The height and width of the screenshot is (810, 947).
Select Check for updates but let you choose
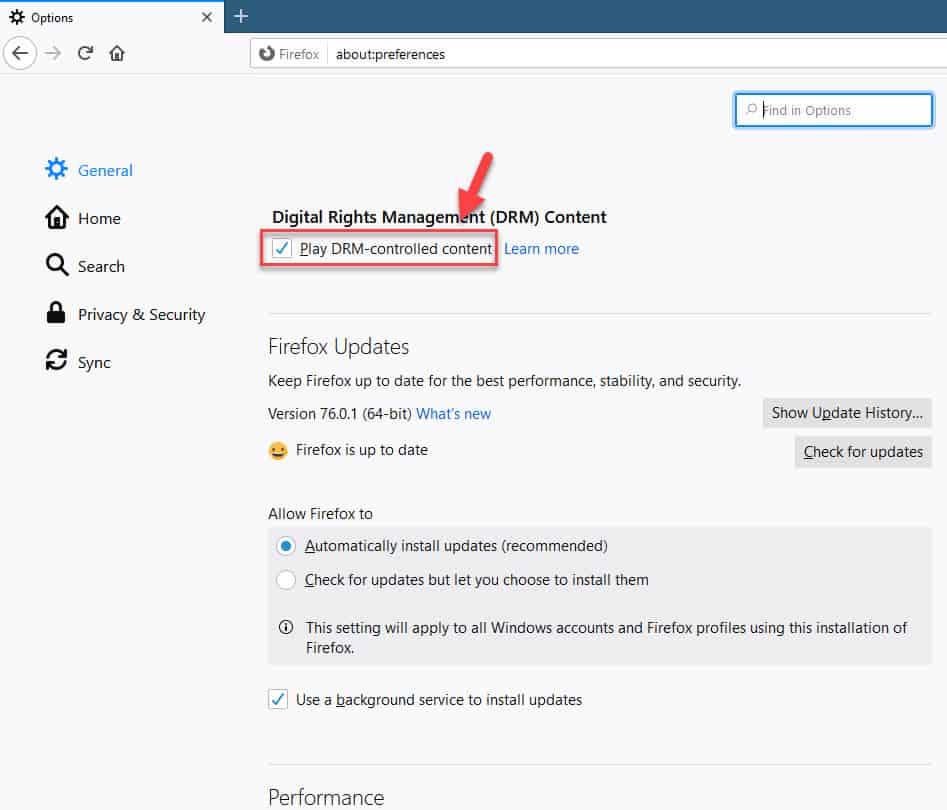tap(286, 580)
